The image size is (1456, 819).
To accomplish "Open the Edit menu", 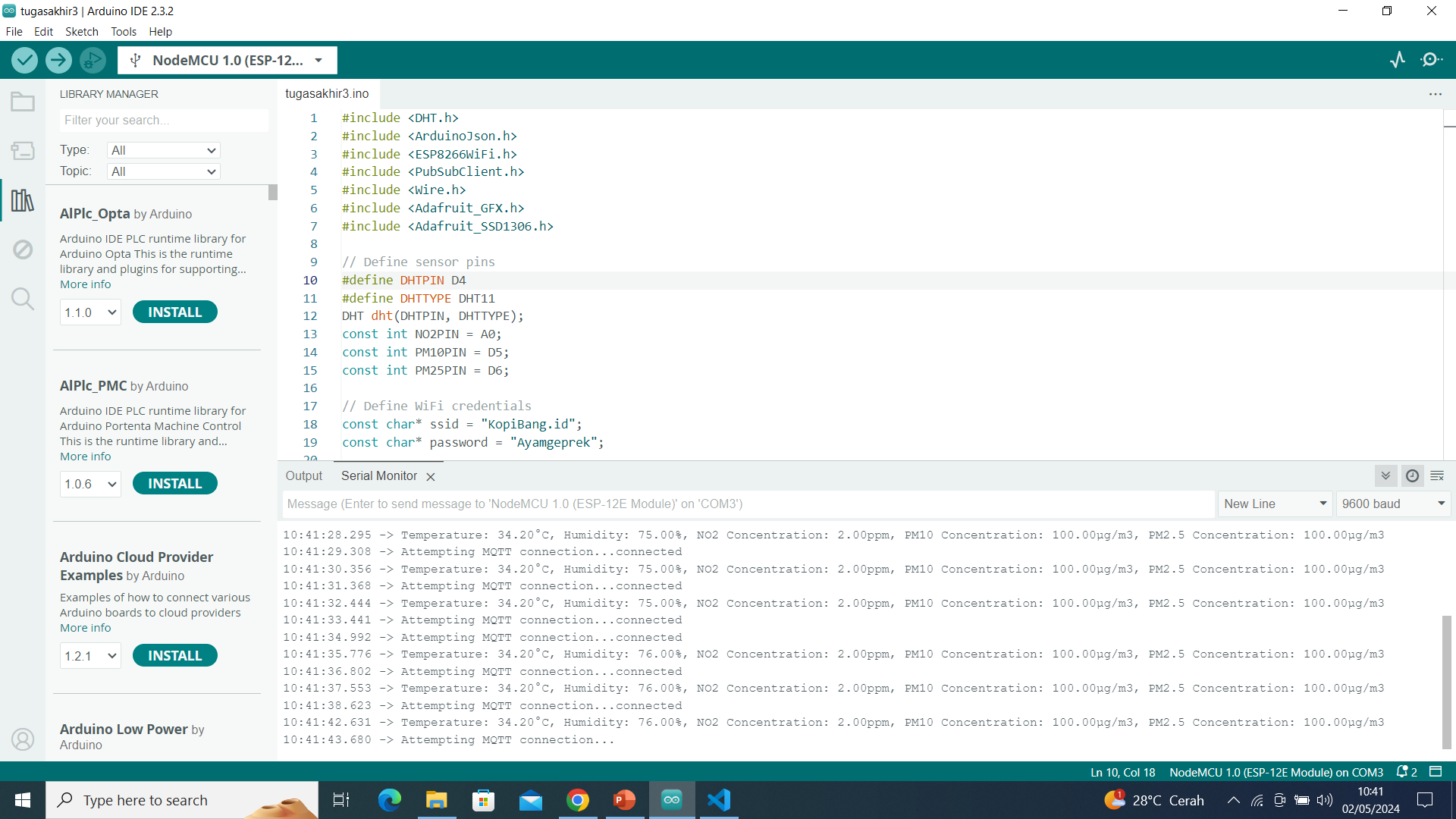I will (43, 32).
